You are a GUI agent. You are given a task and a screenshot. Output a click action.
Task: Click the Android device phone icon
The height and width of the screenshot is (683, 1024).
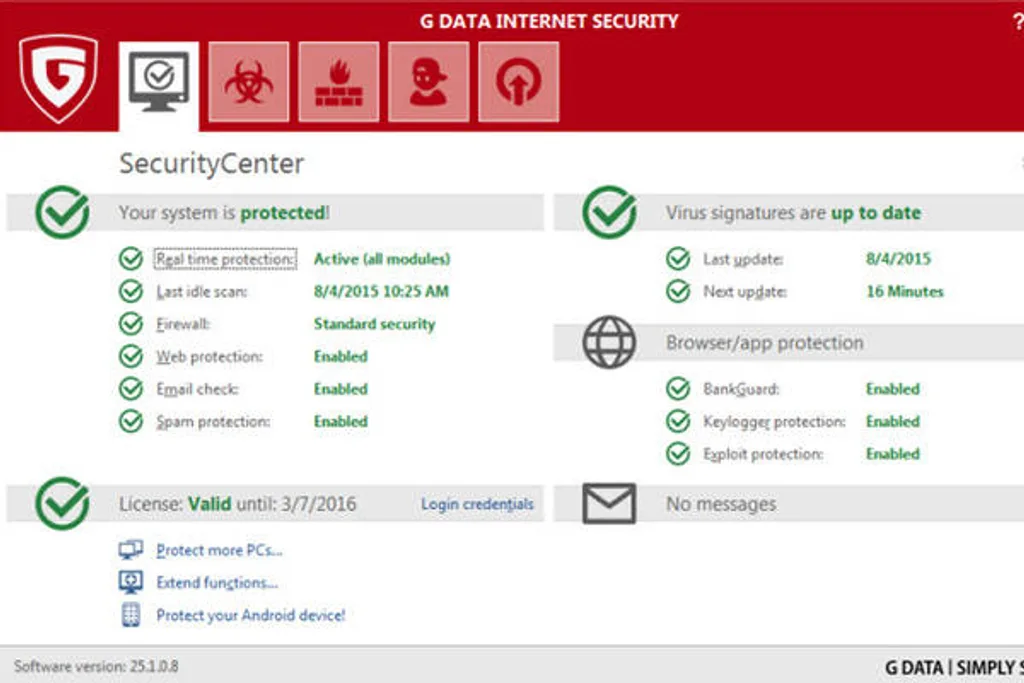[131, 614]
